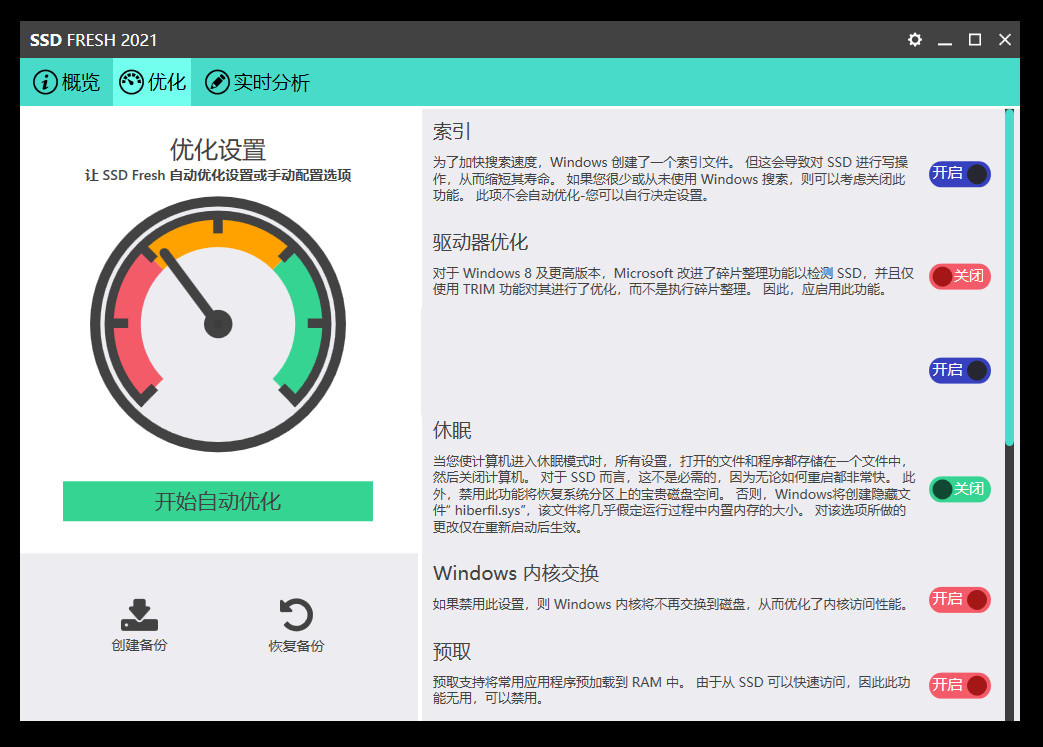Select 创建备份 to create a backup
Image resolution: width=1043 pixels, height=747 pixels.
(x=138, y=623)
